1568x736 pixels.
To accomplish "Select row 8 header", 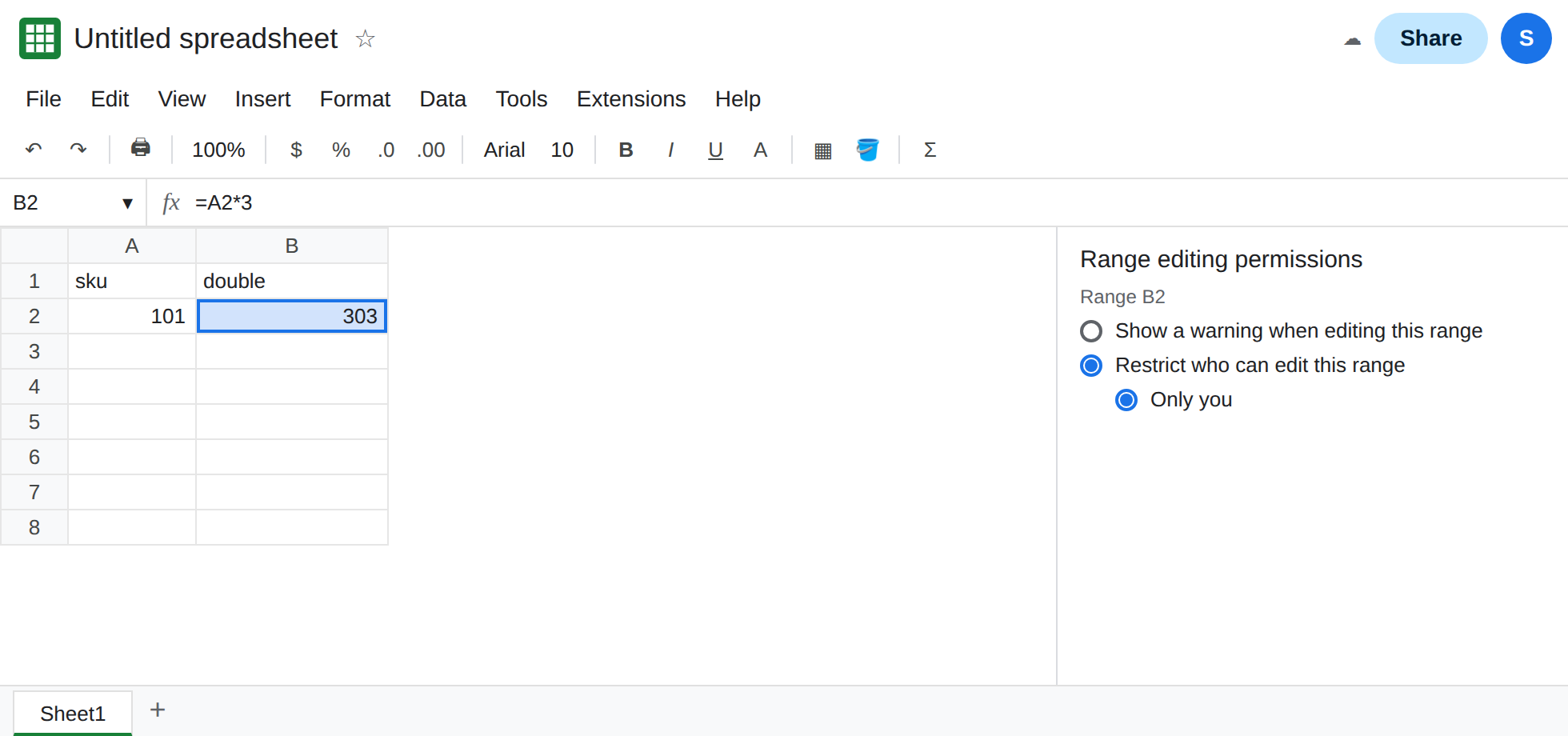I will tap(34, 527).
